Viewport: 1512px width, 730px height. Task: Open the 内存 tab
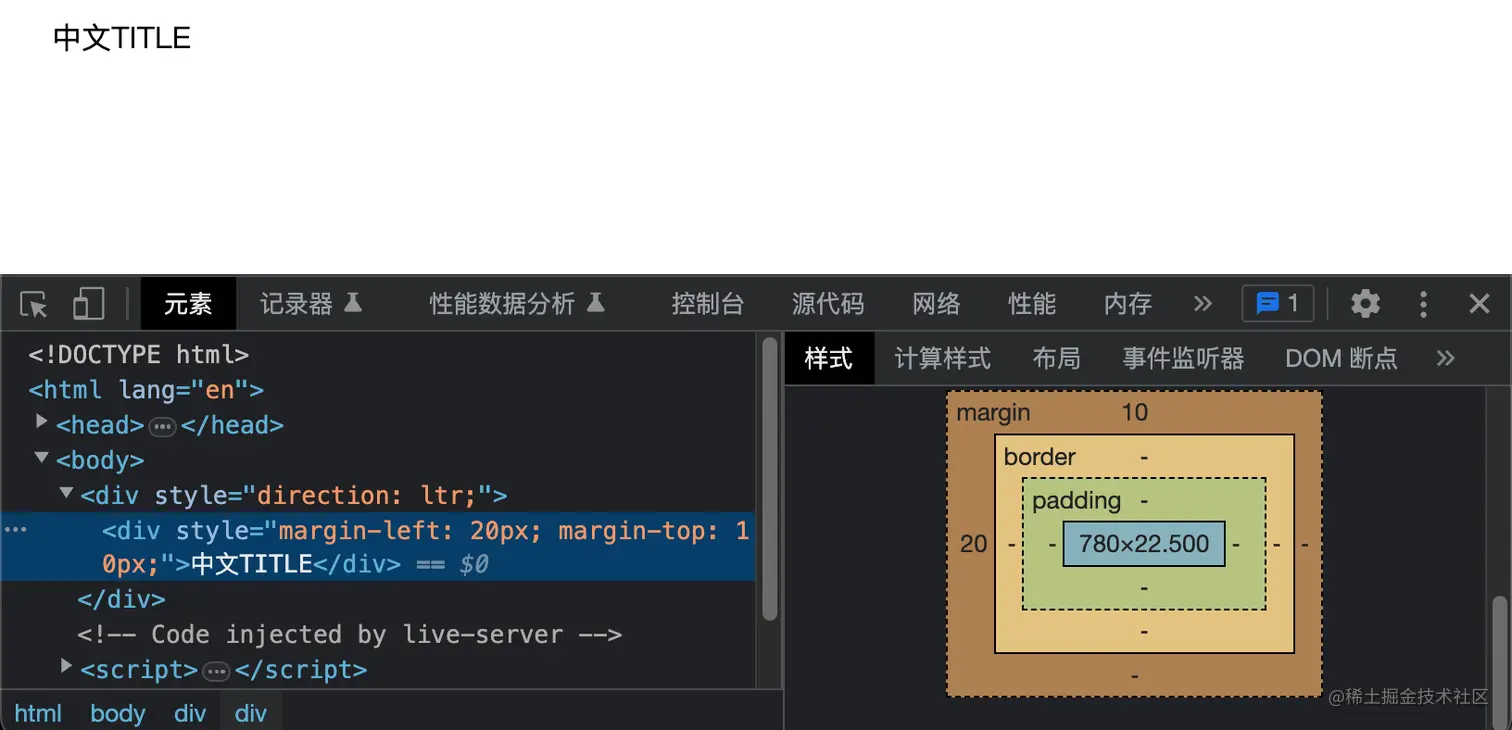(x=1128, y=304)
